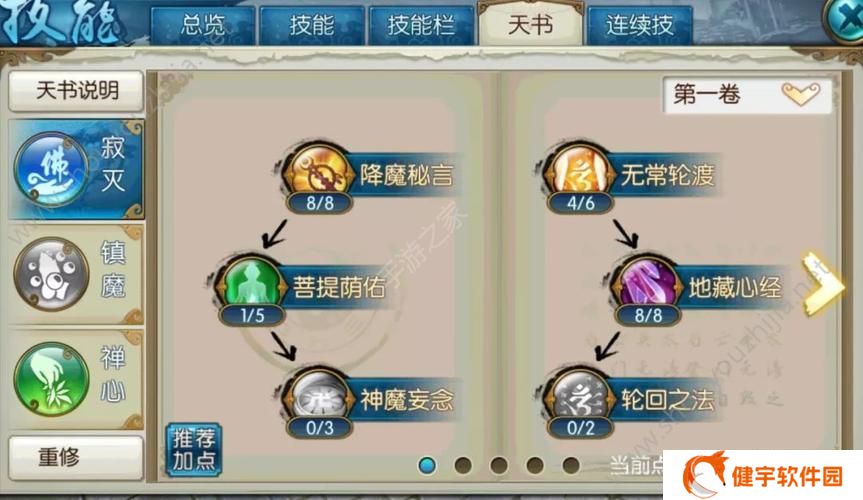The height and width of the screenshot is (500, 863).
Task: Select the 菩提荫佑 green skill icon
Action: point(252,286)
